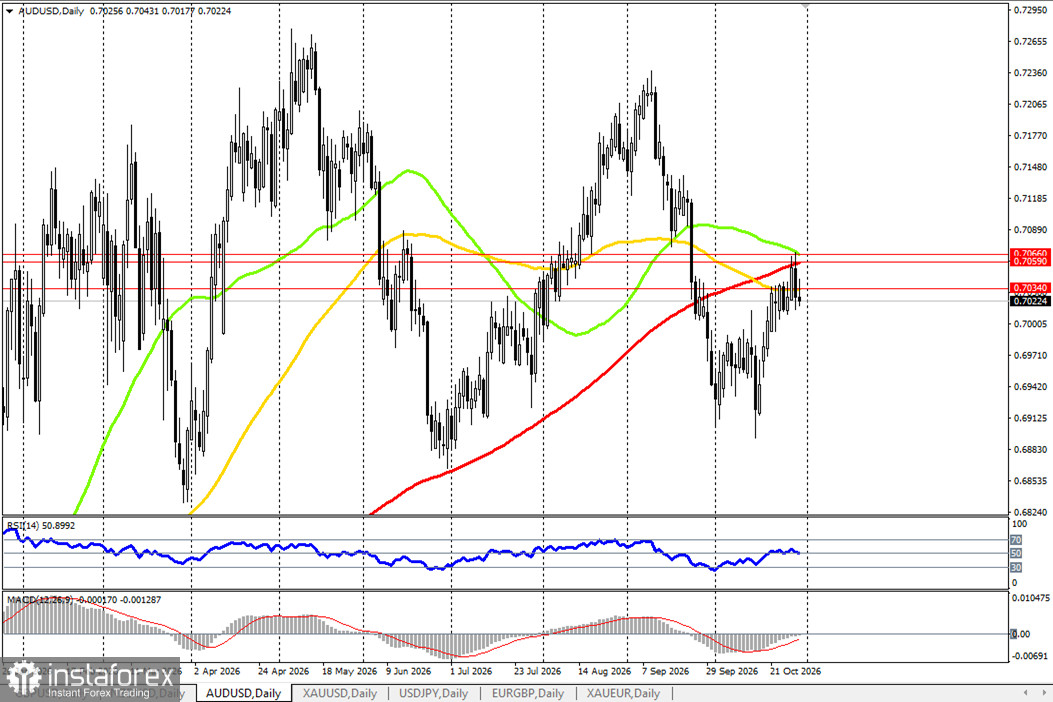Select the USDJPY,Daily chart tab

coord(433,693)
